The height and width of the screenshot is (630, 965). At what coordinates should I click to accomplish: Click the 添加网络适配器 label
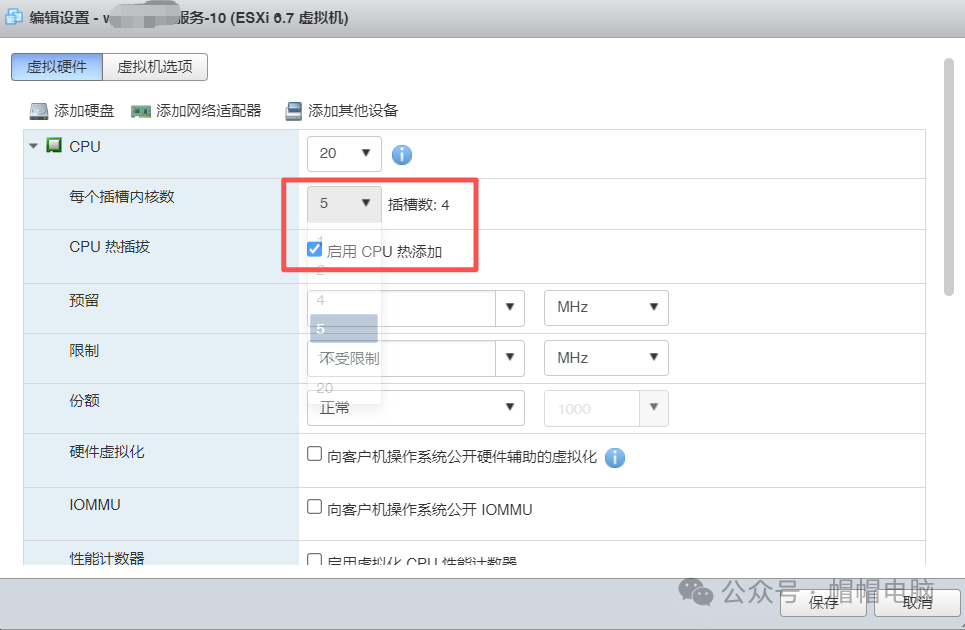209,111
